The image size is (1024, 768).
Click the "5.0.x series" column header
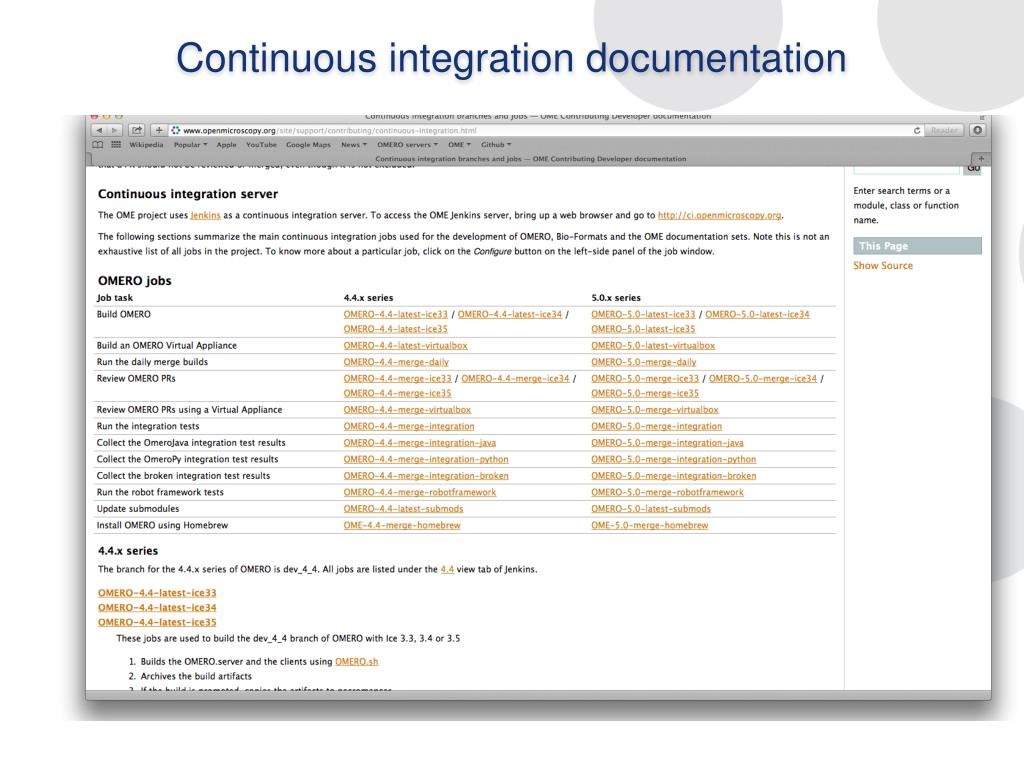point(616,298)
